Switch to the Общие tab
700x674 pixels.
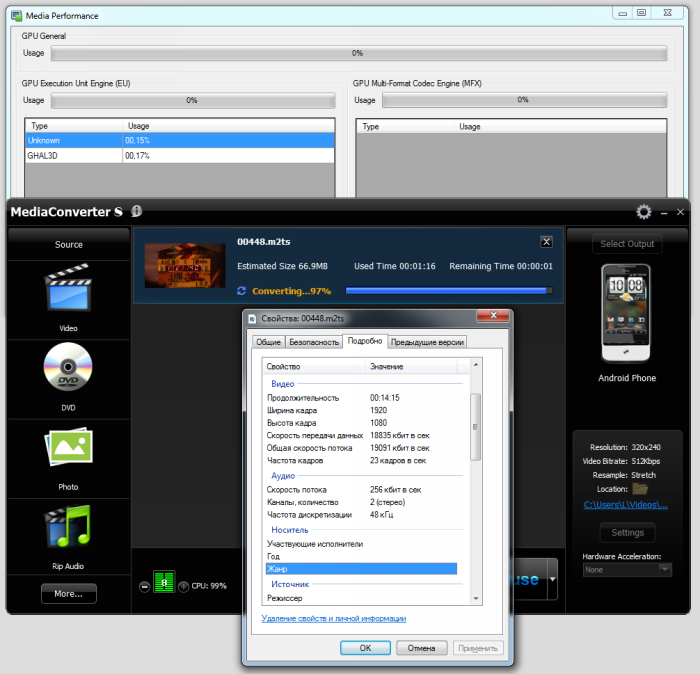pos(268,342)
